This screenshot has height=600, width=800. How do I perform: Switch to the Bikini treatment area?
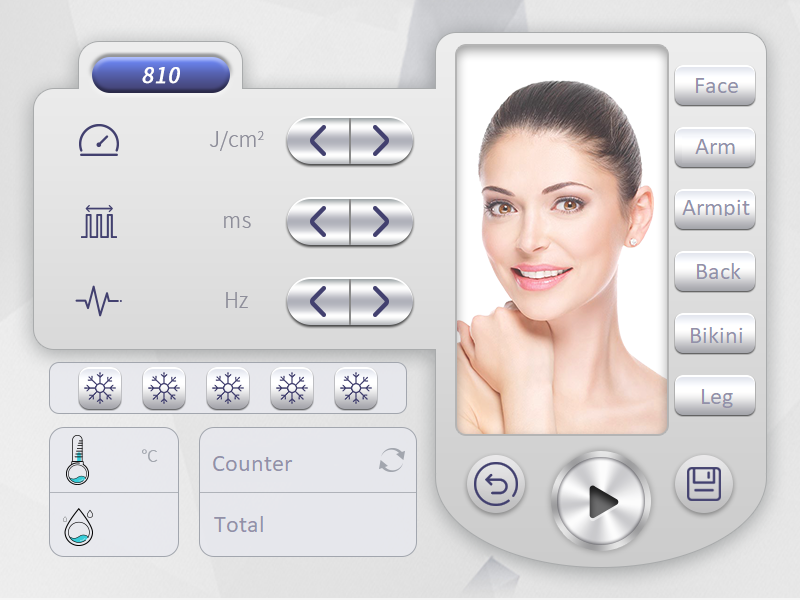point(714,335)
